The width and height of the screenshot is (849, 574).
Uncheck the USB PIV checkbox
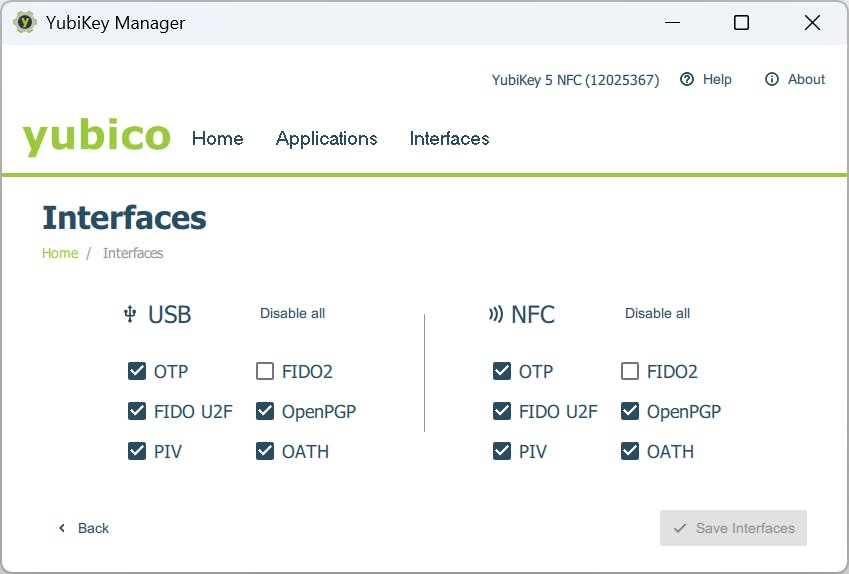click(137, 451)
